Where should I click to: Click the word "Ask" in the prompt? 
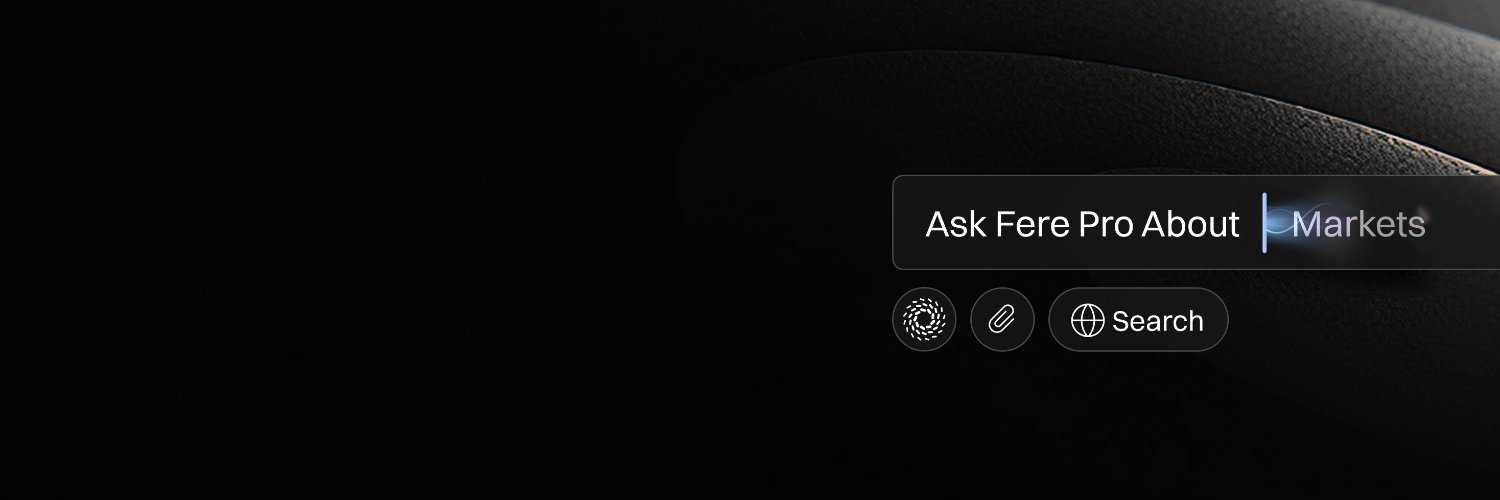pos(957,224)
